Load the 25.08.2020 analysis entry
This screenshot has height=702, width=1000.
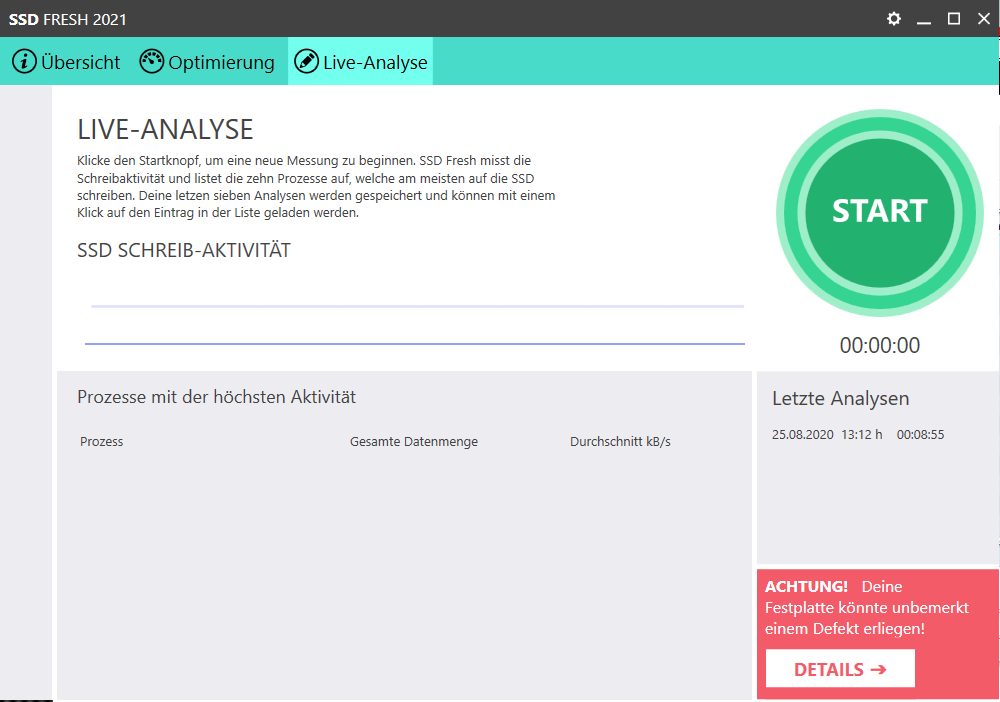click(x=857, y=435)
